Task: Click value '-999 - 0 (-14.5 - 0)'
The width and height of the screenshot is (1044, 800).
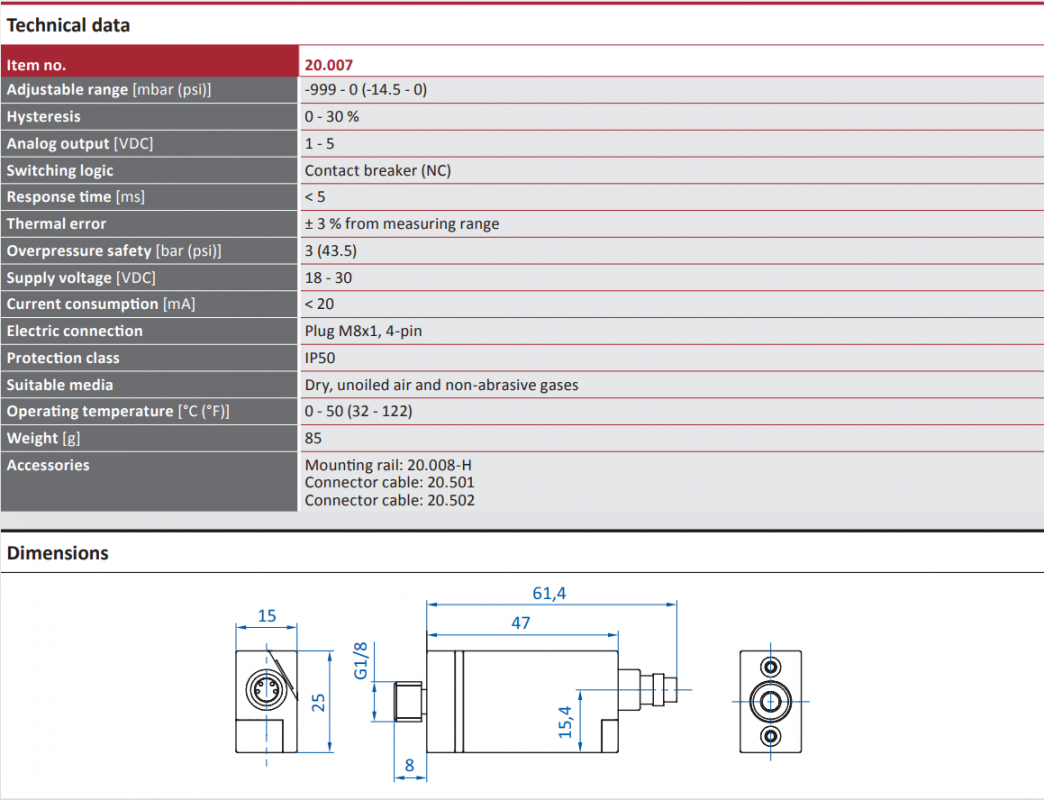Action: point(366,90)
